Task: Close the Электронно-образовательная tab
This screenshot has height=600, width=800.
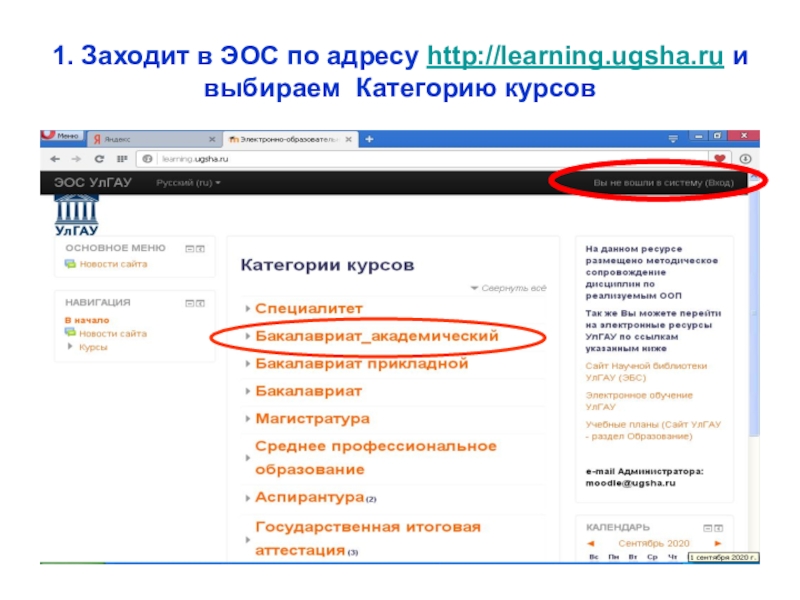Action: coord(348,139)
